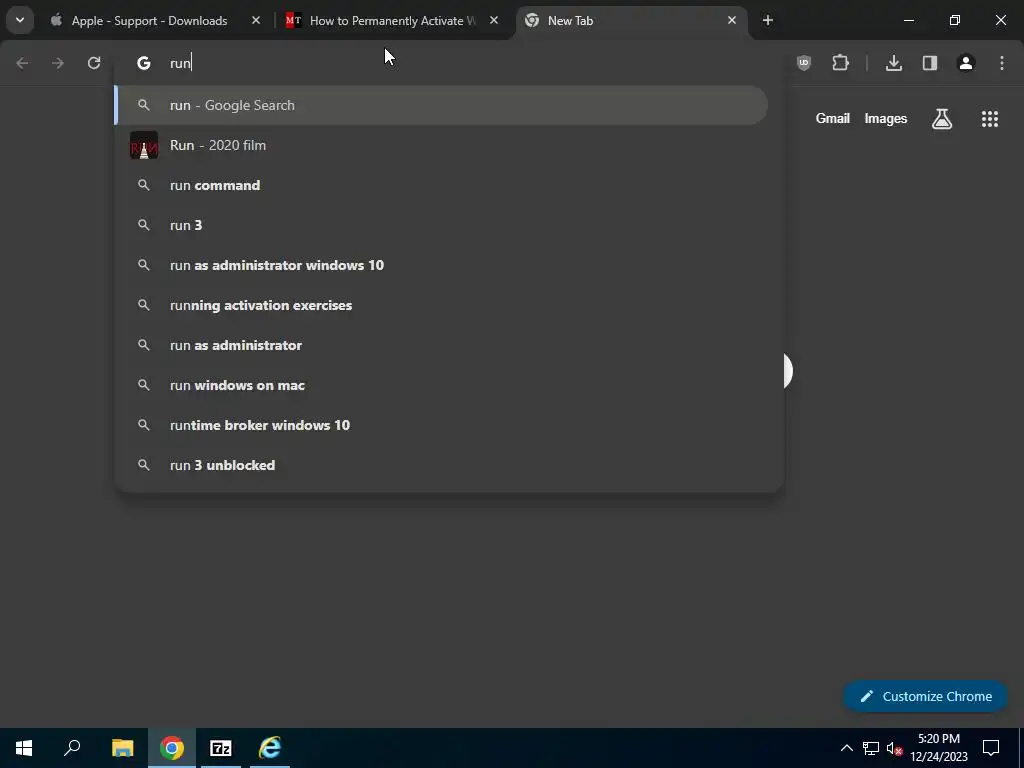The width and height of the screenshot is (1024, 768).
Task: Open the uBlock Origin shield extension
Action: [x=804, y=63]
